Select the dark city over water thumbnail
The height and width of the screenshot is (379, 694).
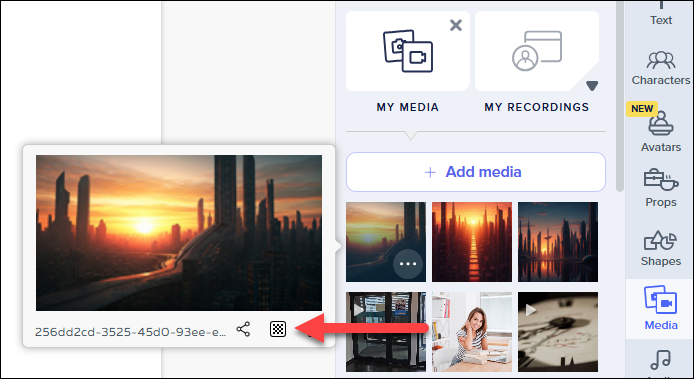click(558, 242)
